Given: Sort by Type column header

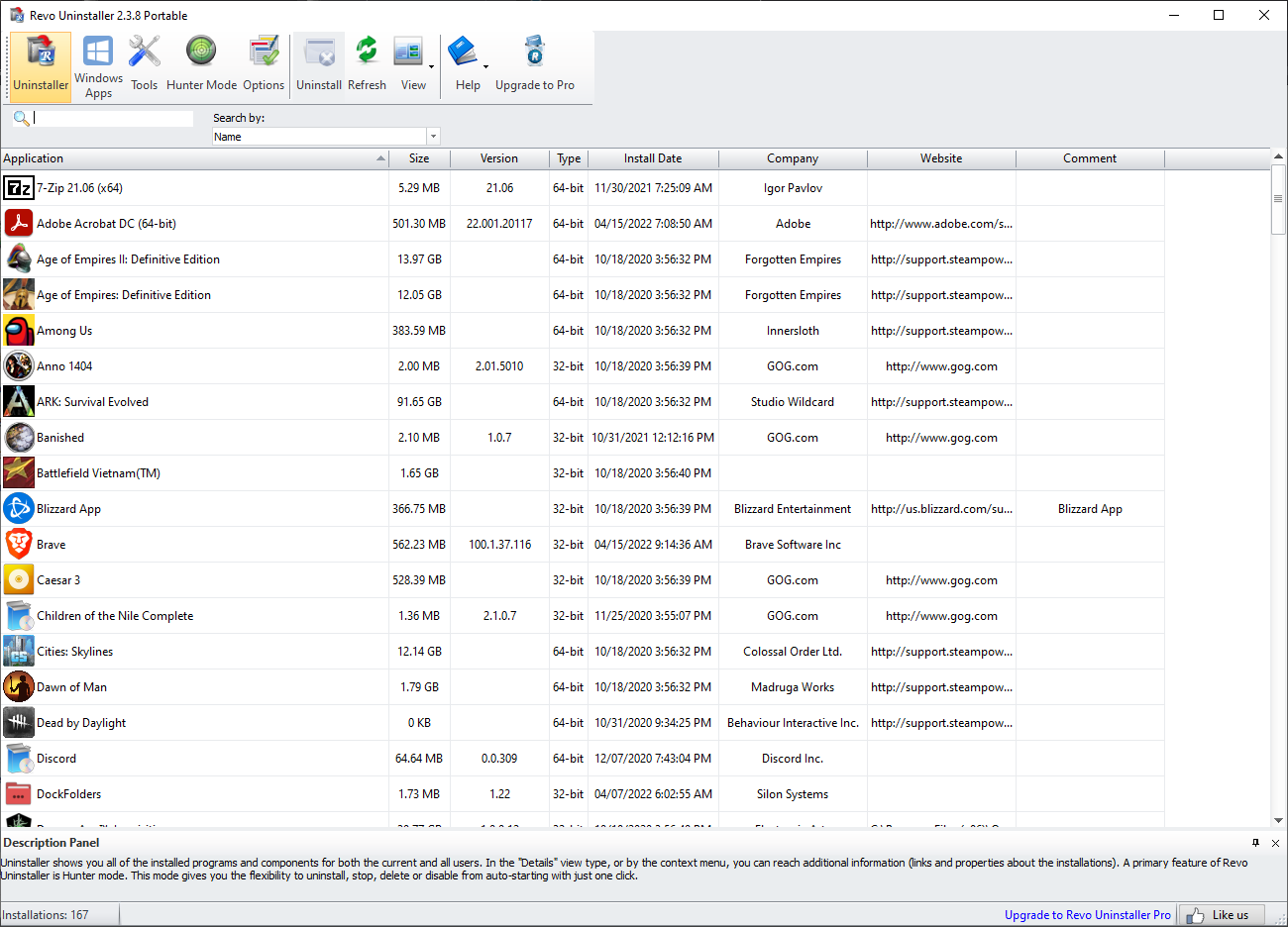Looking at the screenshot, I should click(569, 158).
